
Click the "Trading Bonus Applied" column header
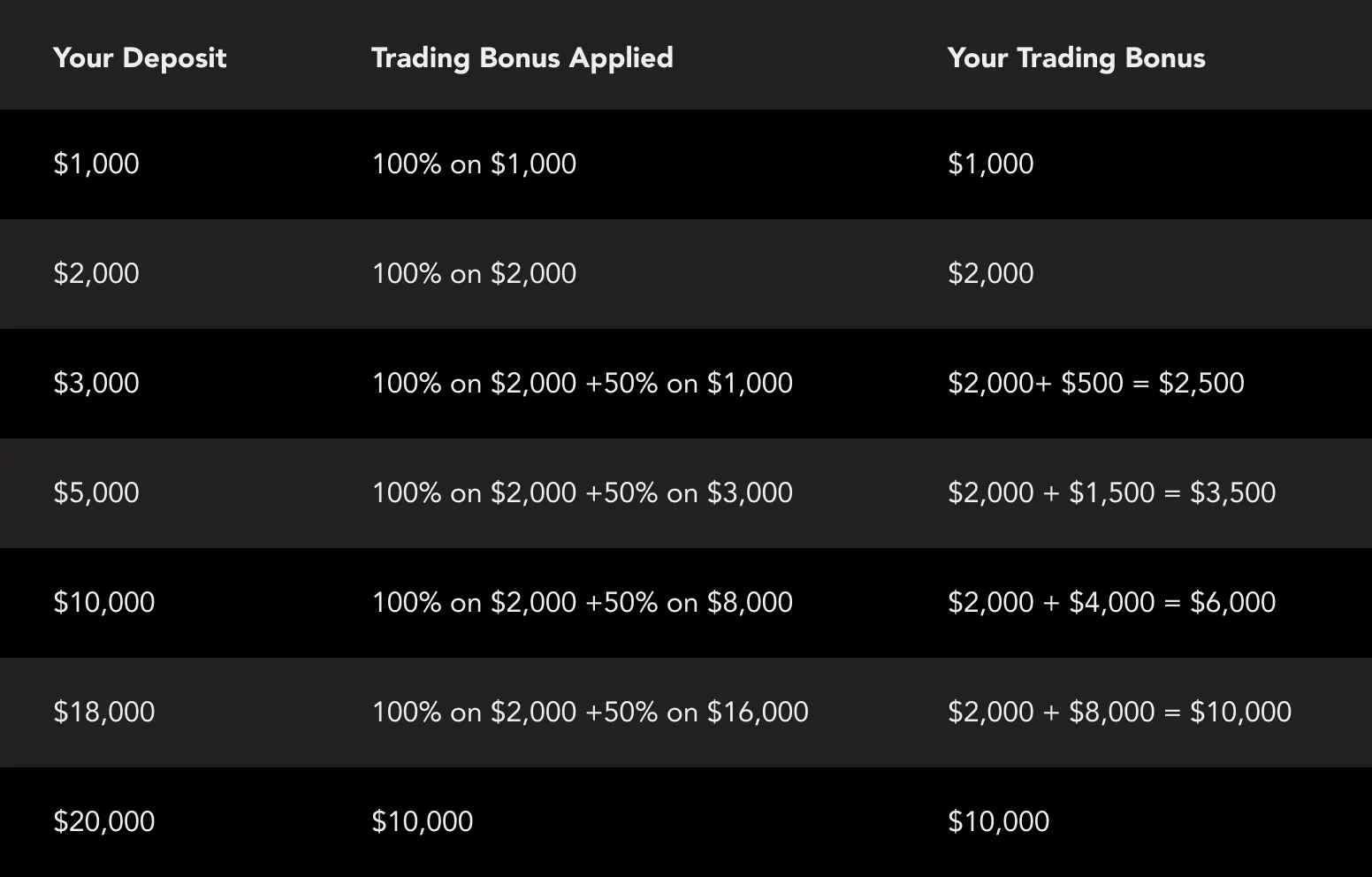pyautogui.click(x=522, y=57)
